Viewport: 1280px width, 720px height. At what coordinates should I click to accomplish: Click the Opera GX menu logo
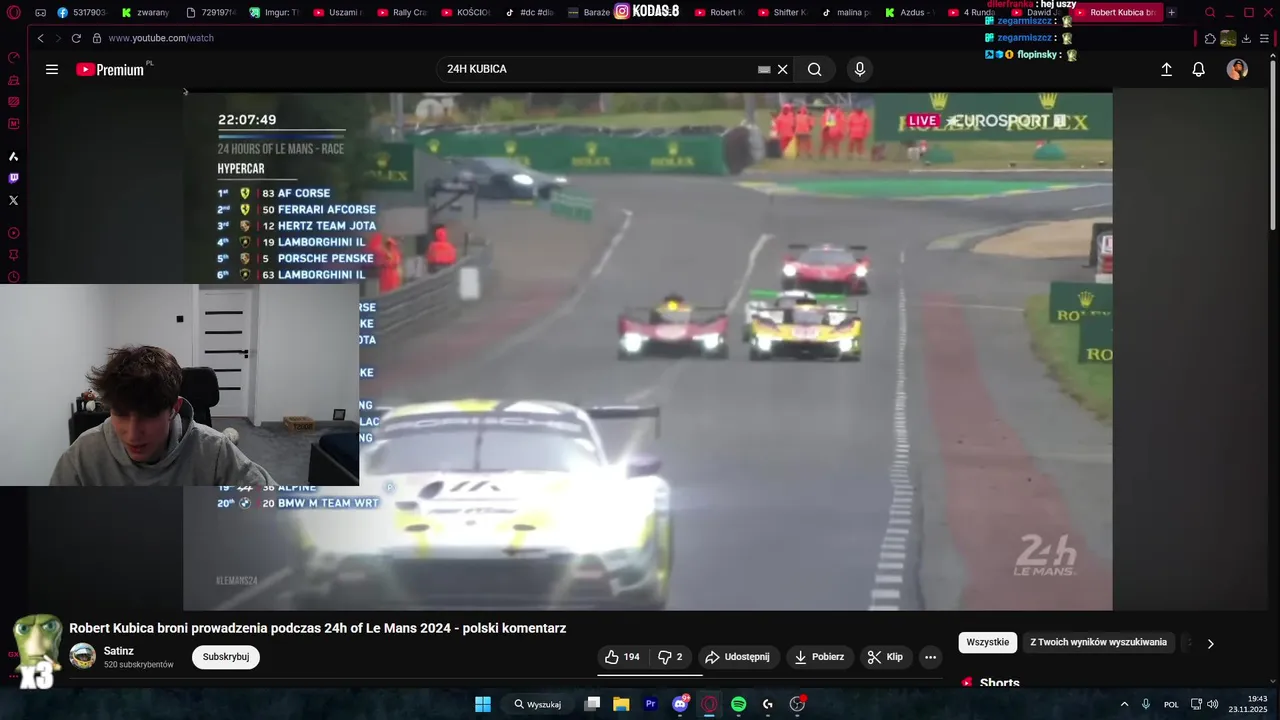(x=13, y=13)
